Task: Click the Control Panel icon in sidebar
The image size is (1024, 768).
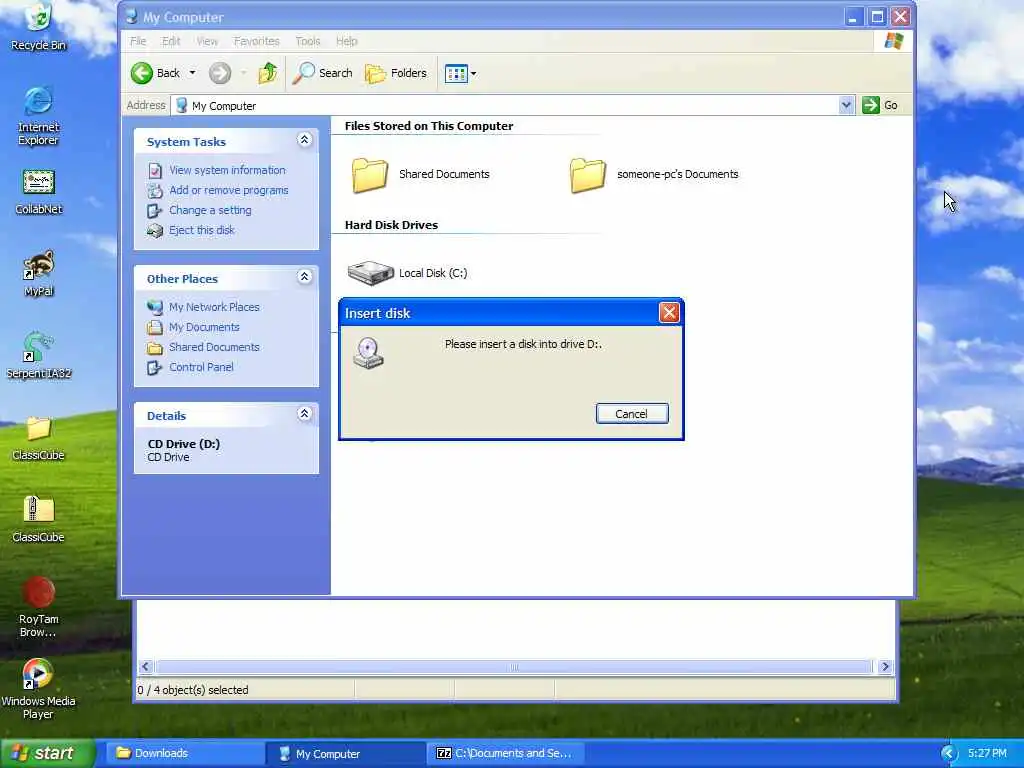Action: point(155,368)
